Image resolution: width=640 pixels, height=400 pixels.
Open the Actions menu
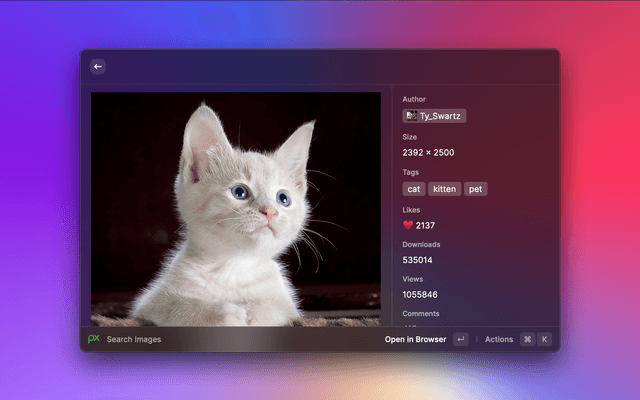click(498, 339)
